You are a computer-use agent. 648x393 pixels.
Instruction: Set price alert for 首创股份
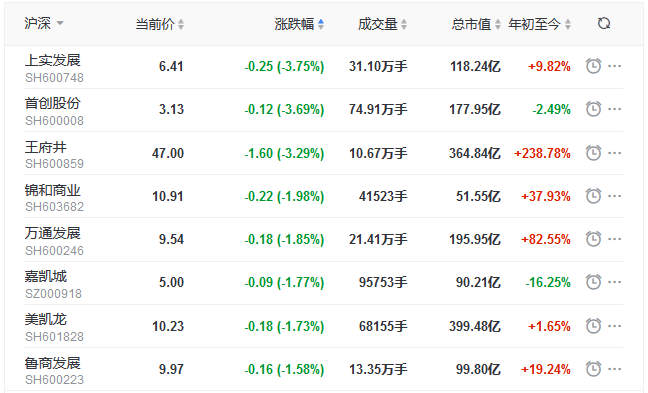(x=593, y=109)
